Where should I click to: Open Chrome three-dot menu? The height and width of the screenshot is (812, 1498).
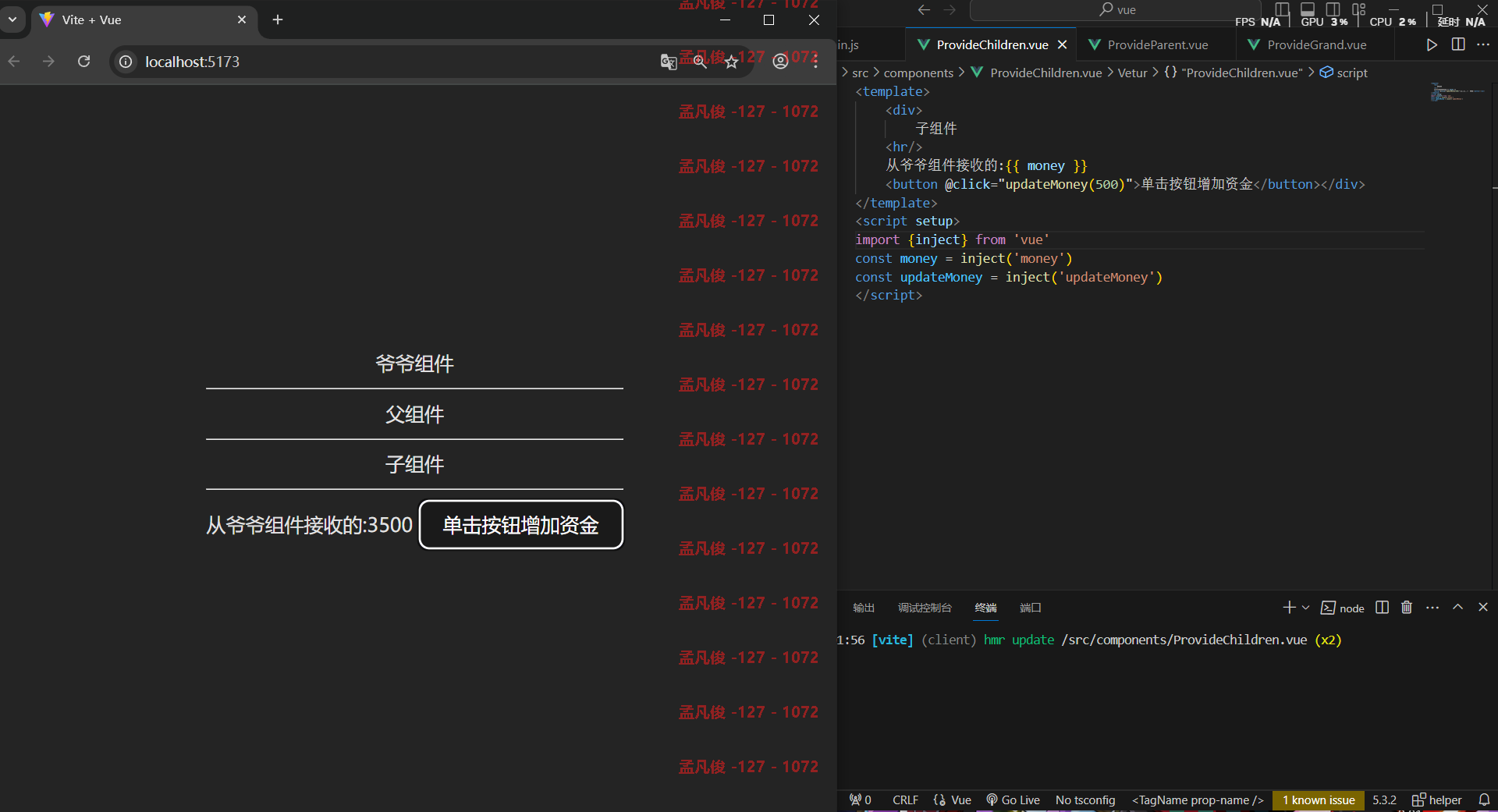pyautogui.click(x=815, y=62)
